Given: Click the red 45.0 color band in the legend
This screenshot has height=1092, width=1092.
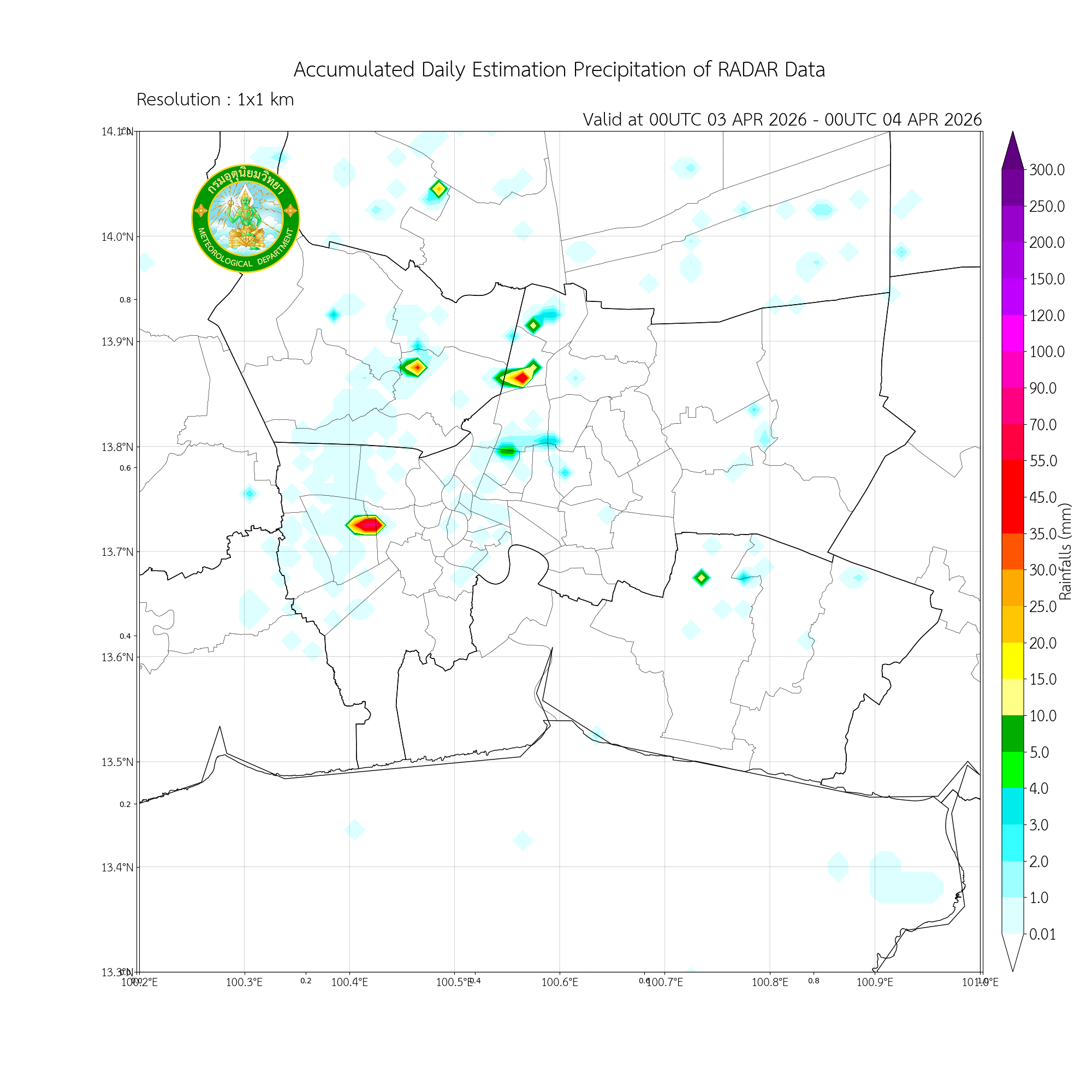Looking at the screenshot, I should point(1012,496).
